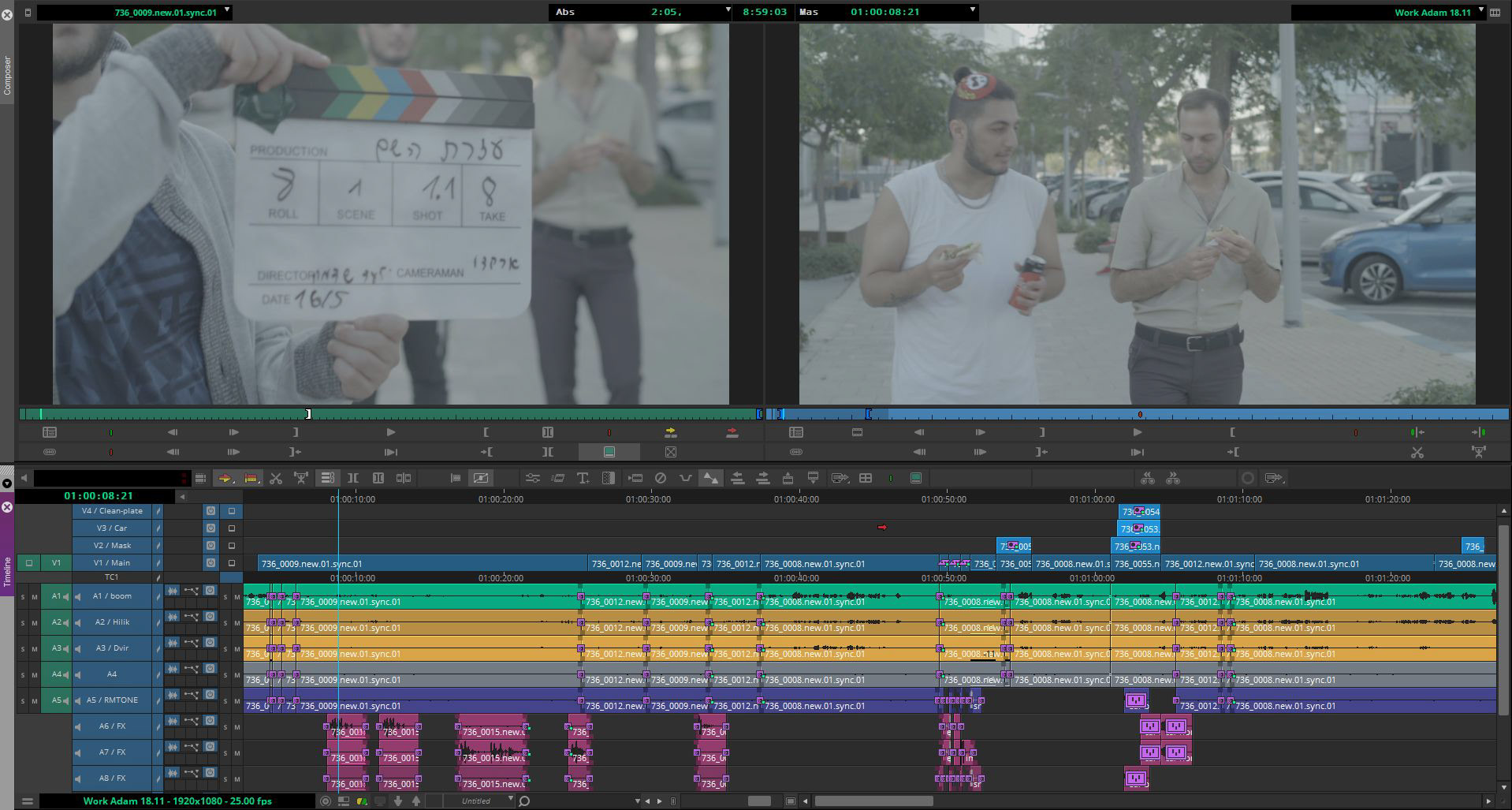This screenshot has width=1512, height=810.
Task: Play the source monitor clip
Action: pyautogui.click(x=390, y=432)
